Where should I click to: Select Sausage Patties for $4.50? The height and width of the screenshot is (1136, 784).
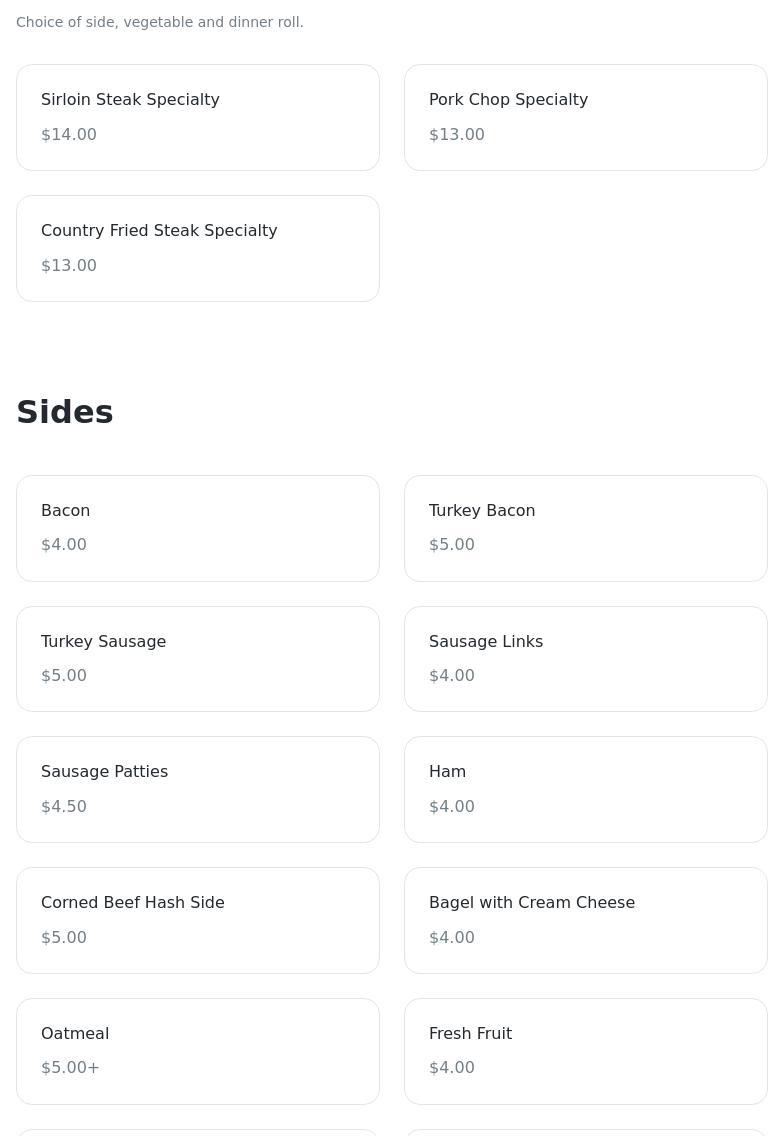coord(198,790)
